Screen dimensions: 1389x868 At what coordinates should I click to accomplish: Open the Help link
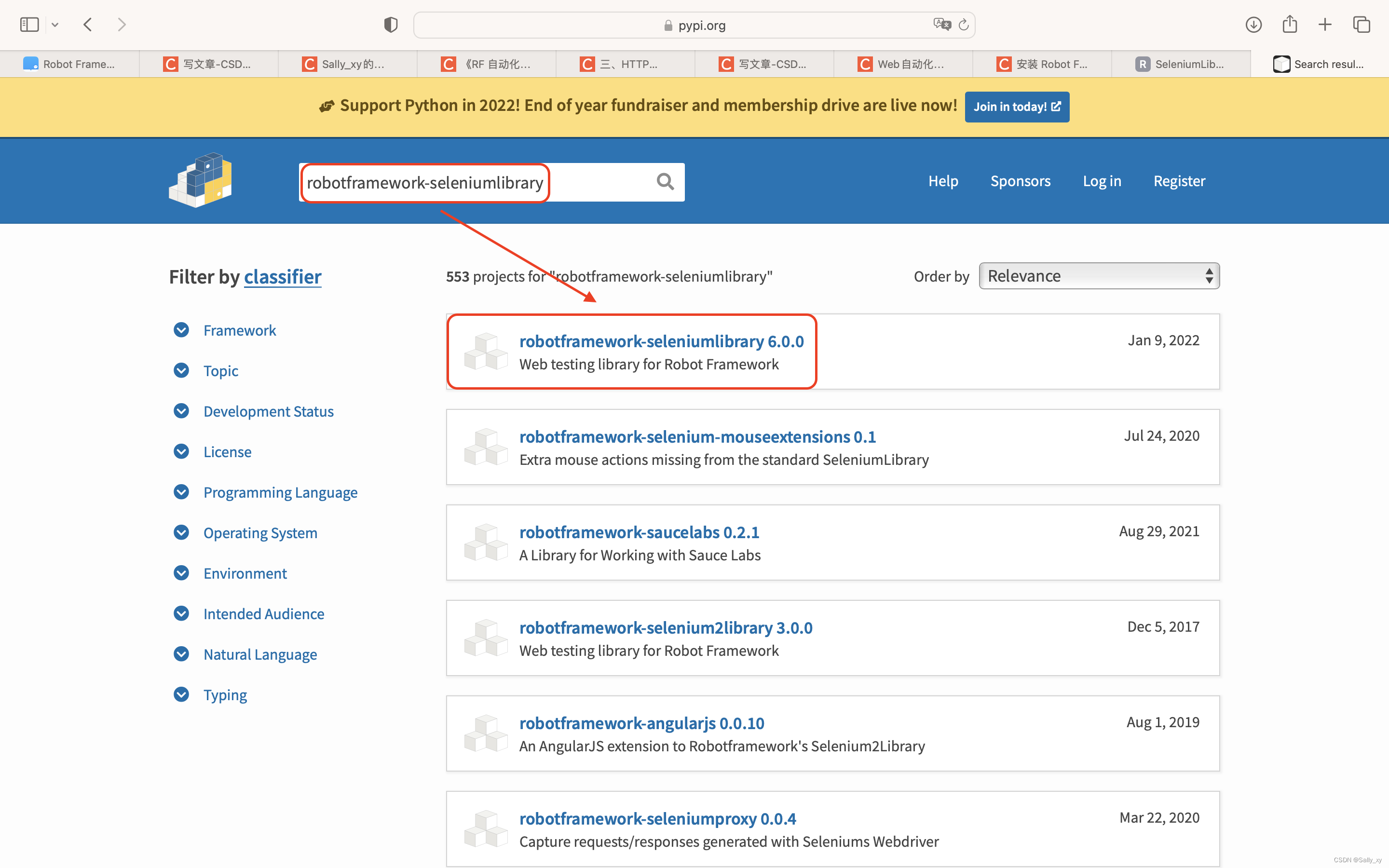(x=943, y=181)
